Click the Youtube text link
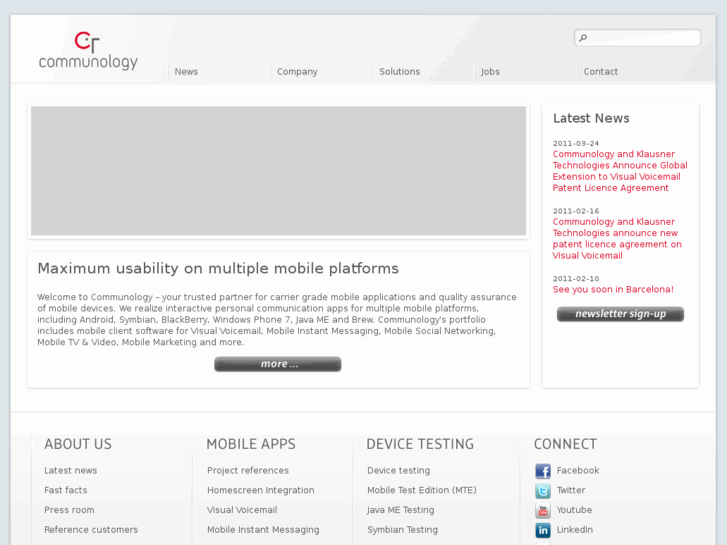Image resolution: width=727 pixels, height=545 pixels. pos(574,510)
